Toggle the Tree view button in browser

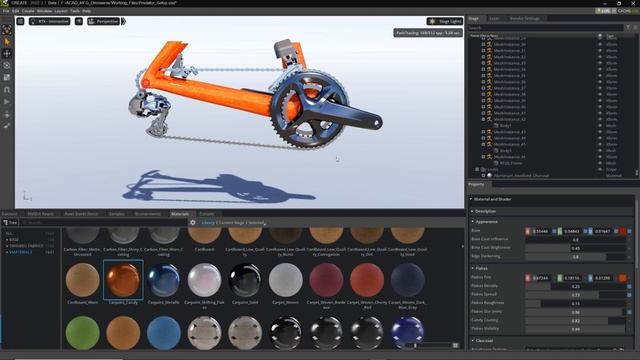(x=10, y=222)
